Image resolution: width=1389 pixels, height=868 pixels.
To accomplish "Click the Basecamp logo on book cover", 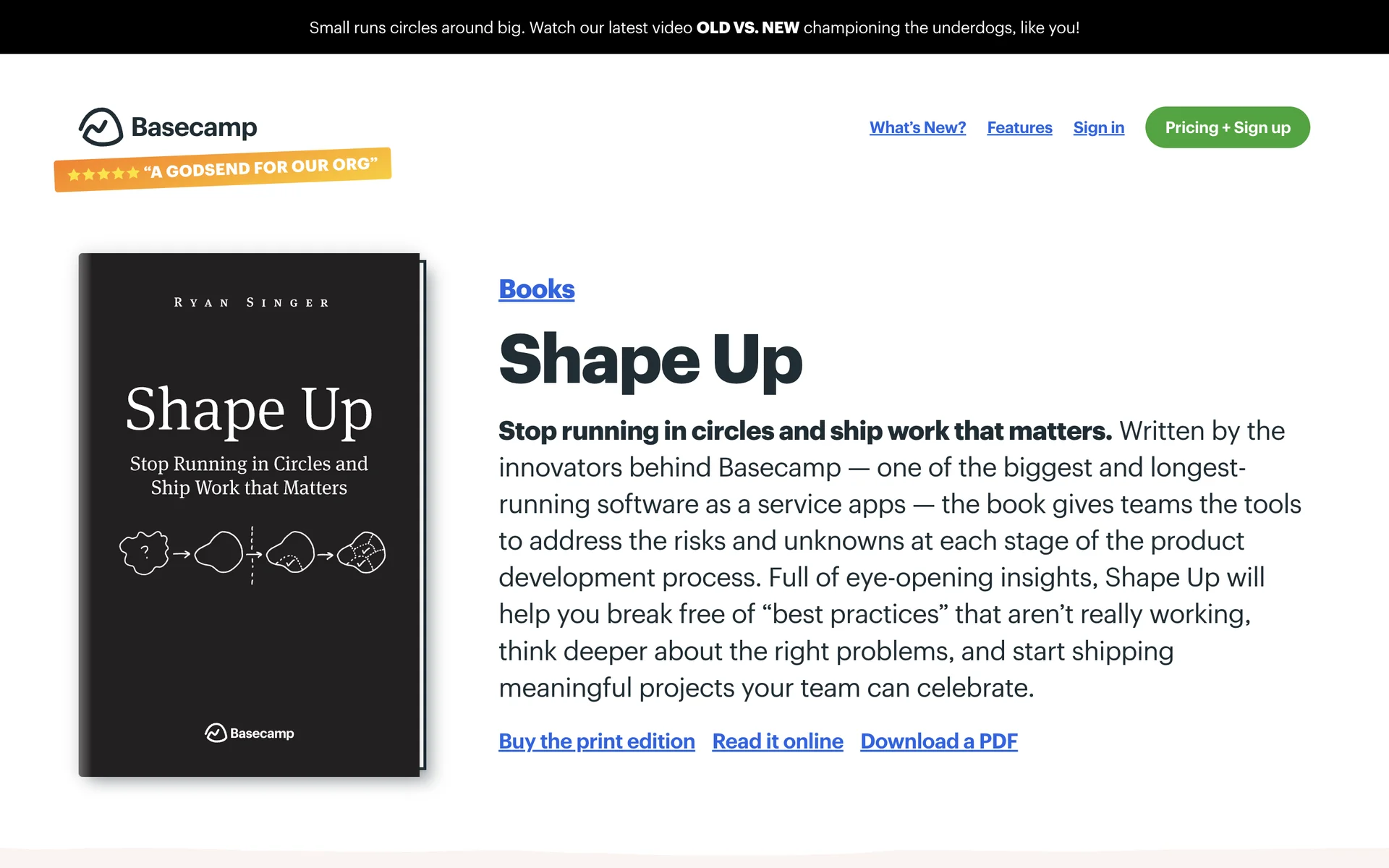I will pos(250,733).
